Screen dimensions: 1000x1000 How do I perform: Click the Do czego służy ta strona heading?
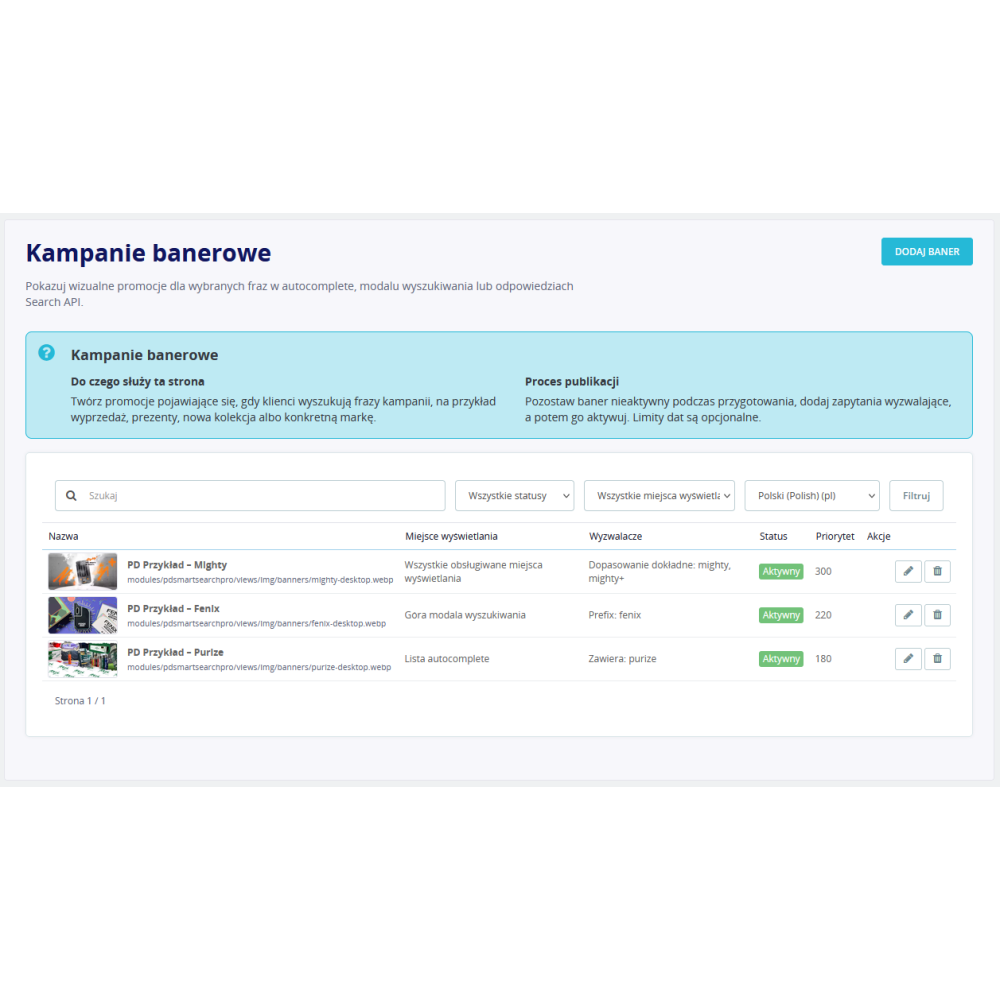(x=137, y=381)
